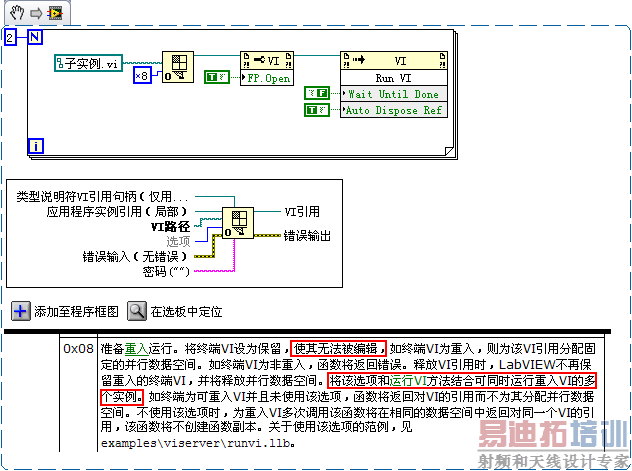Viewport: 632px width, 471px height.
Task: Click the 0x08 table cell
Action: tap(78, 349)
